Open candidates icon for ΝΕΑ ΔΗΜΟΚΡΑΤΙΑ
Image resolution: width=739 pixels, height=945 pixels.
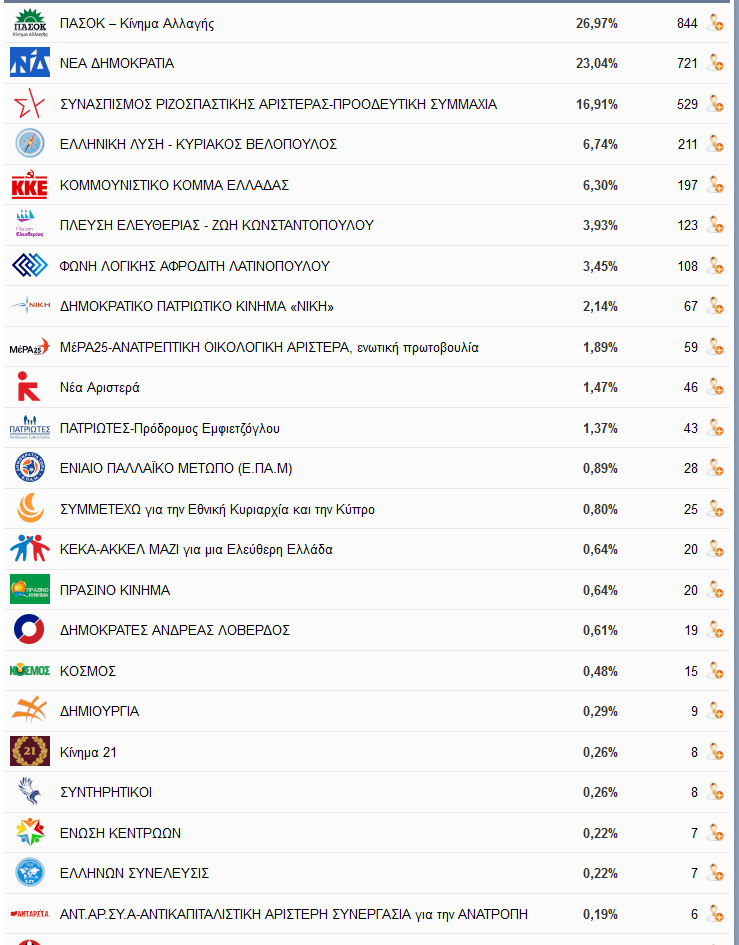[x=715, y=63]
